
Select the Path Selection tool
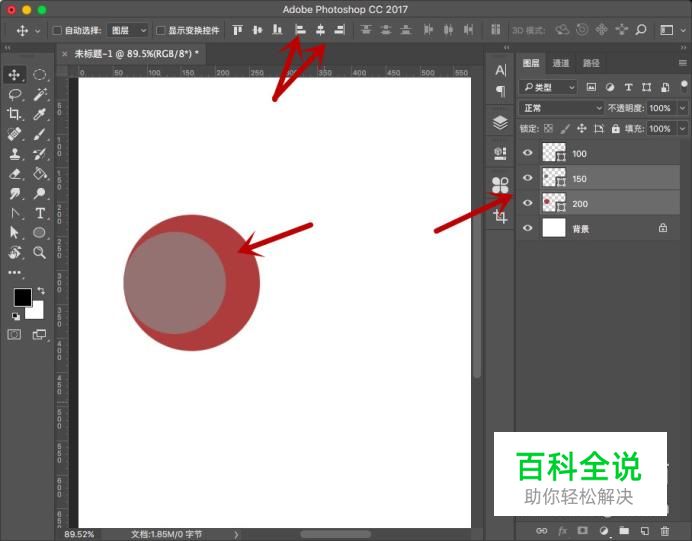[14, 233]
